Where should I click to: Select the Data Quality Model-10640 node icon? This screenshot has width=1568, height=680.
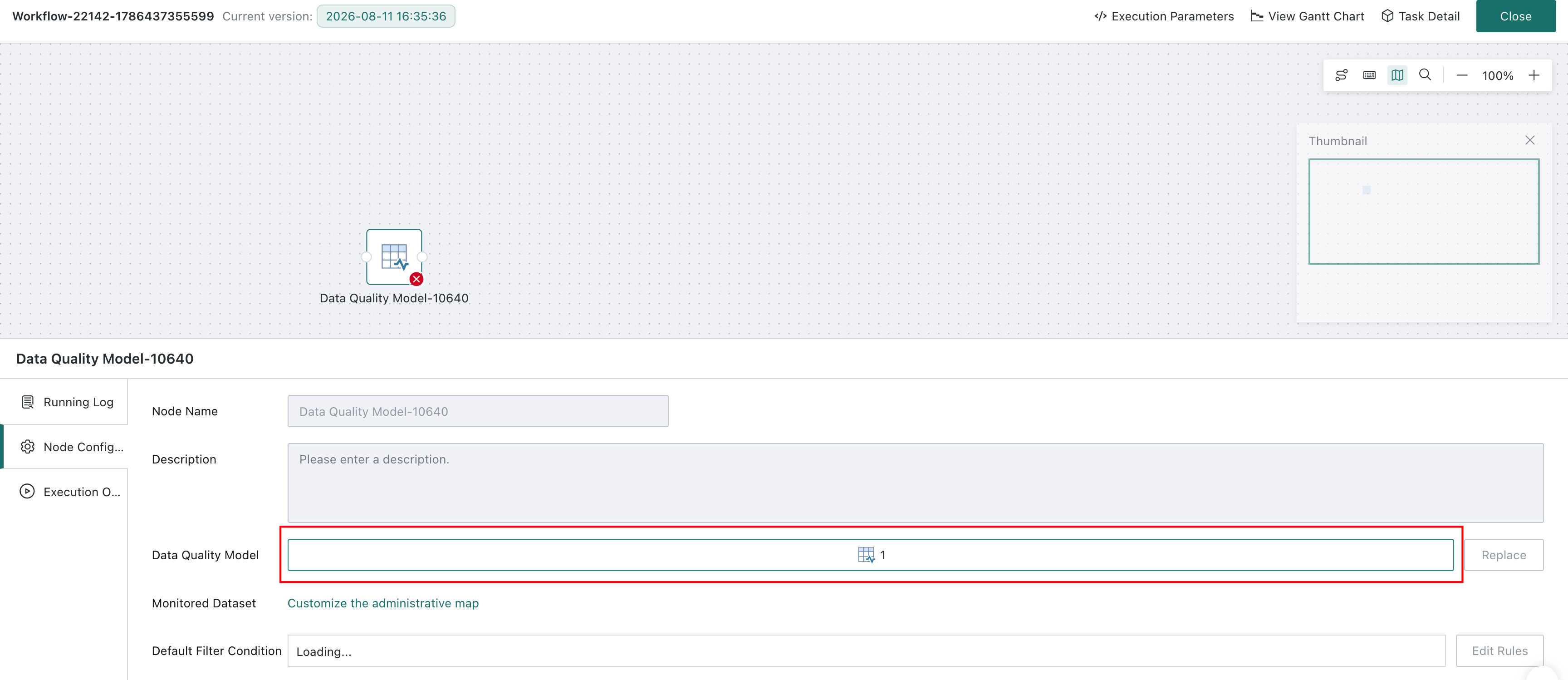pyautogui.click(x=394, y=256)
